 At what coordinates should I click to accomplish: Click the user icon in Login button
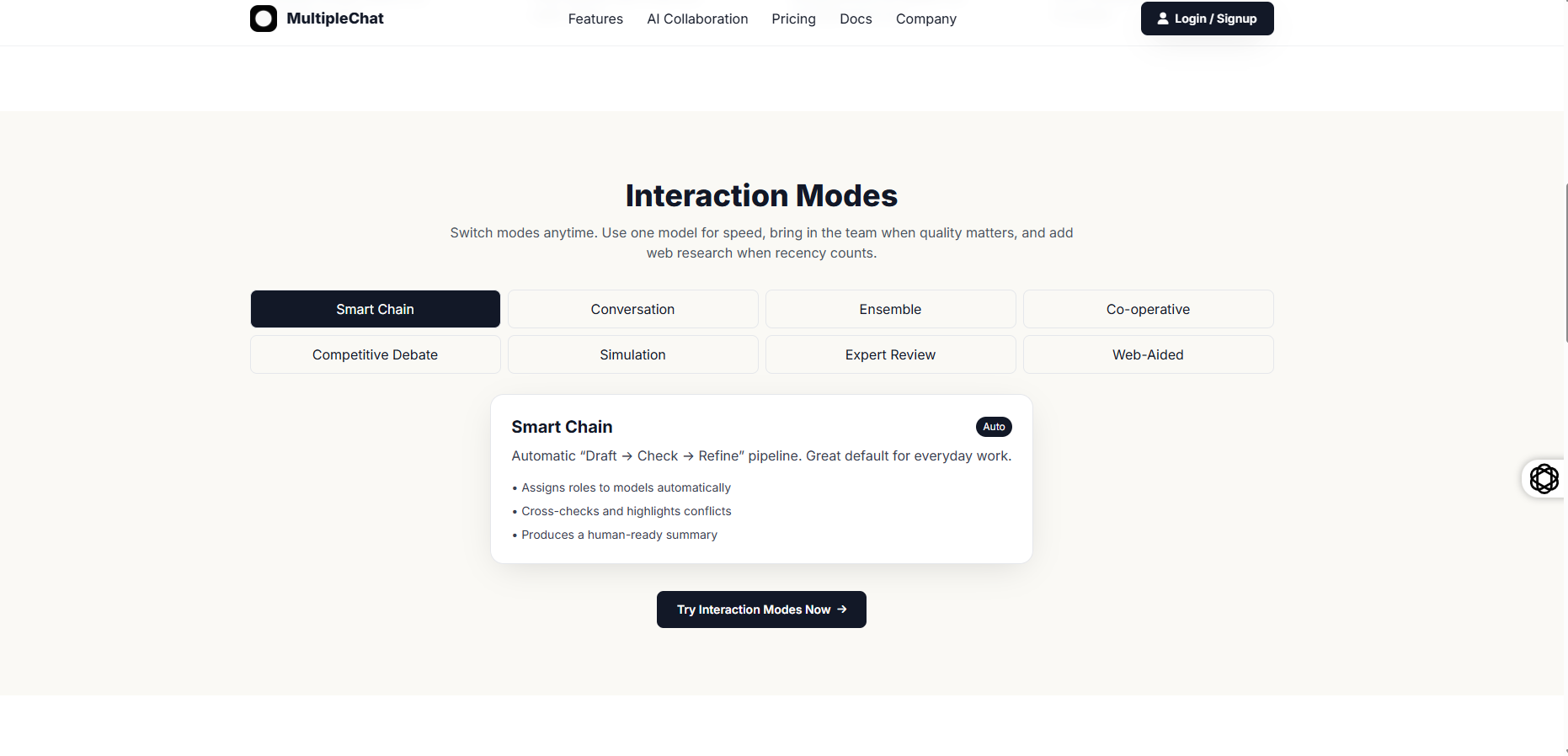(x=1162, y=19)
